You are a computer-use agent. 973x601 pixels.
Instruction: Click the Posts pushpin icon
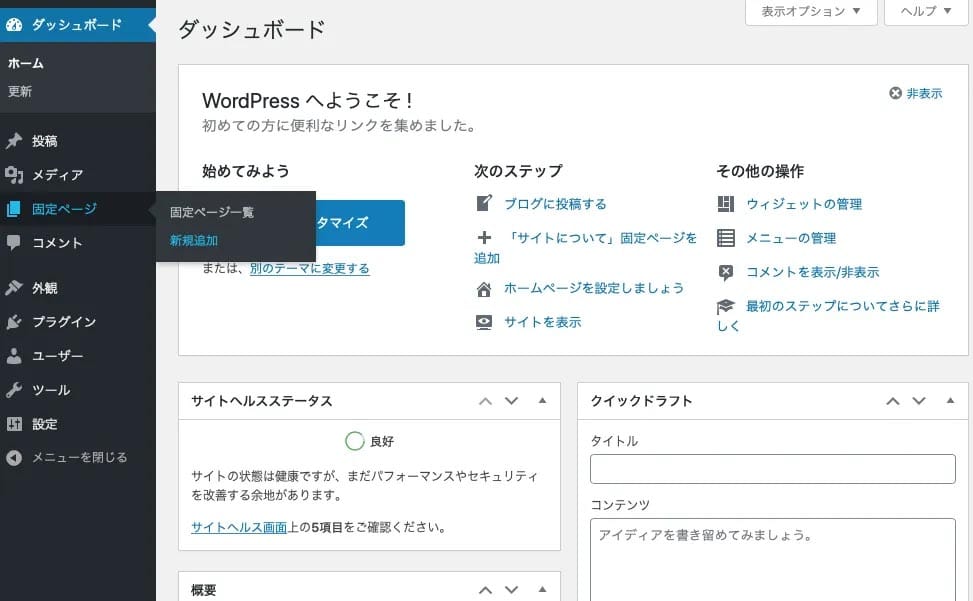click(14, 141)
